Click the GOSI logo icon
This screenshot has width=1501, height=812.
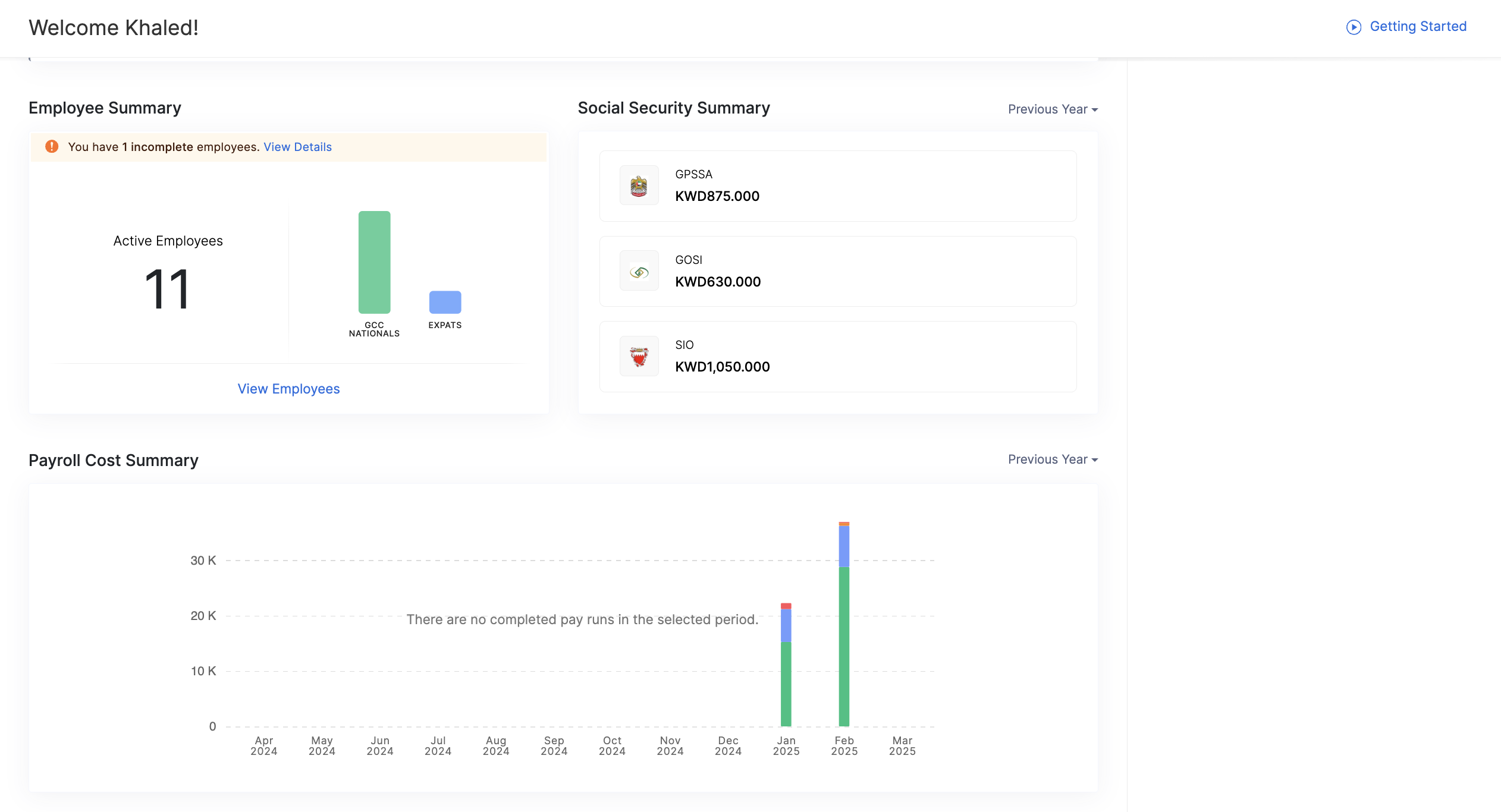click(x=639, y=272)
